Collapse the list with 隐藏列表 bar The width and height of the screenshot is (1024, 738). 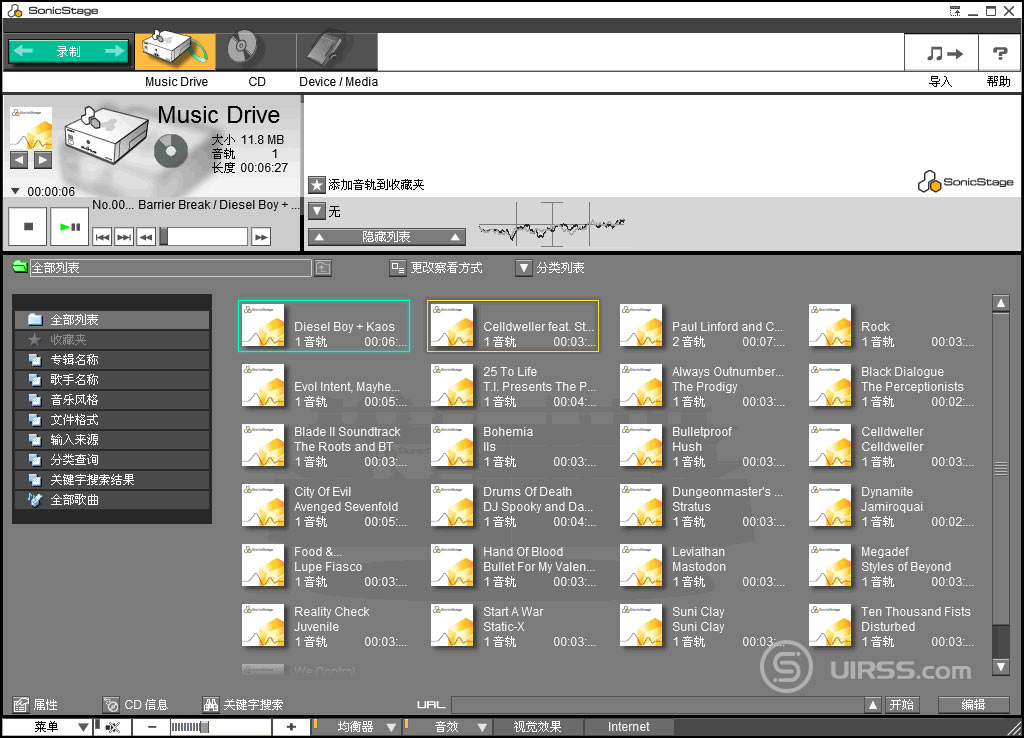(387, 236)
